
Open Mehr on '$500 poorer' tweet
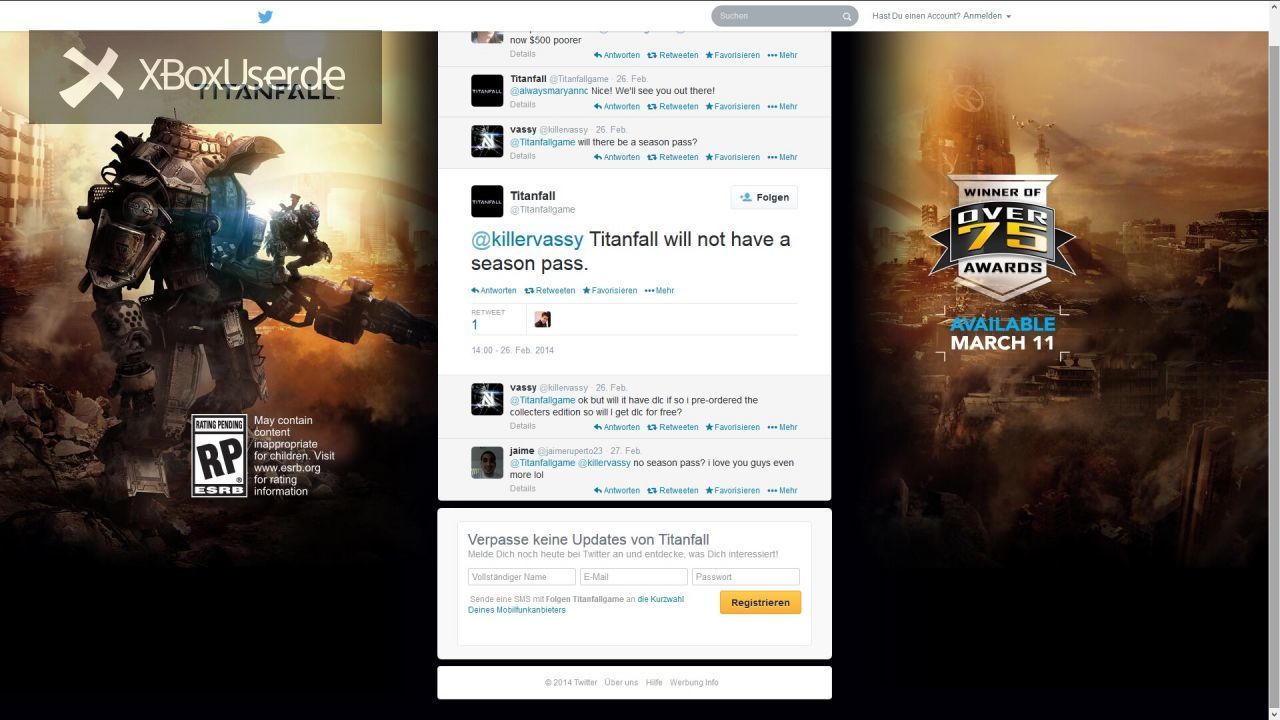pyautogui.click(x=783, y=56)
